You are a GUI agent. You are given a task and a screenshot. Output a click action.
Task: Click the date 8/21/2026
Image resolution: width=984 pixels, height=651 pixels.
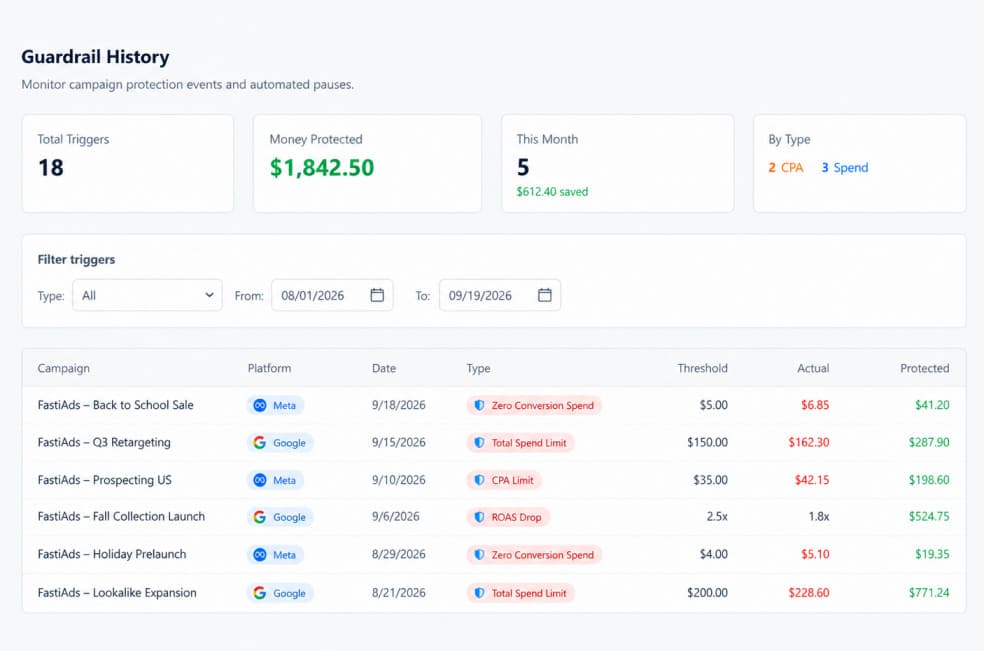click(398, 593)
